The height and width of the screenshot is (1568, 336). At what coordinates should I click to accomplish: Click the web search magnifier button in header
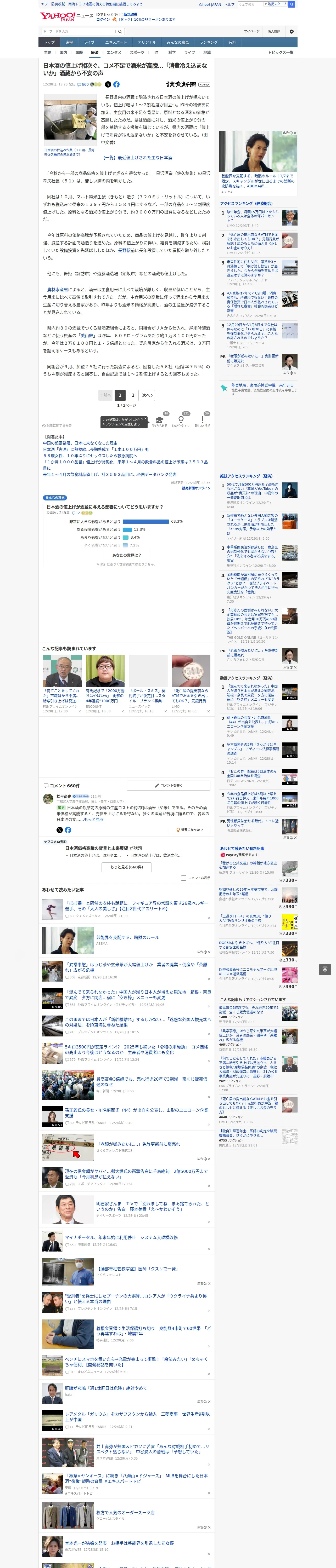tap(292, 4)
